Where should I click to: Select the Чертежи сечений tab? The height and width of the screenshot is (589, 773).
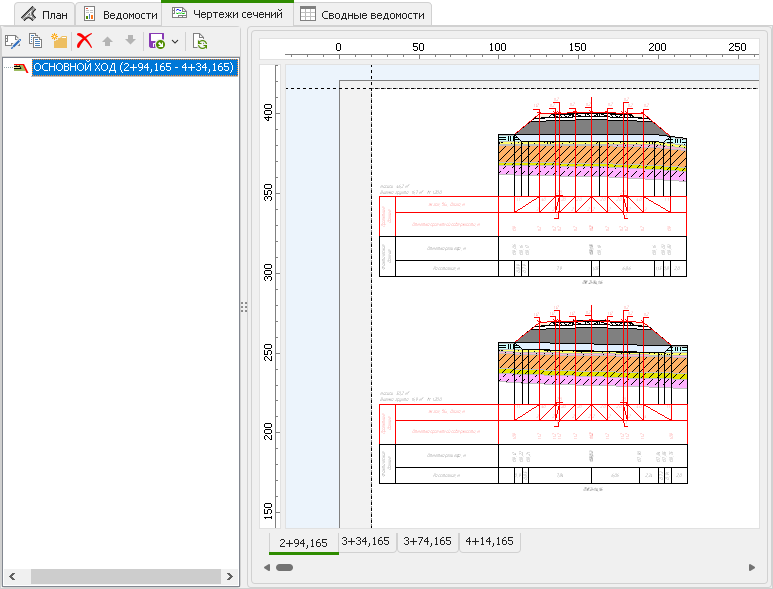tap(227, 14)
